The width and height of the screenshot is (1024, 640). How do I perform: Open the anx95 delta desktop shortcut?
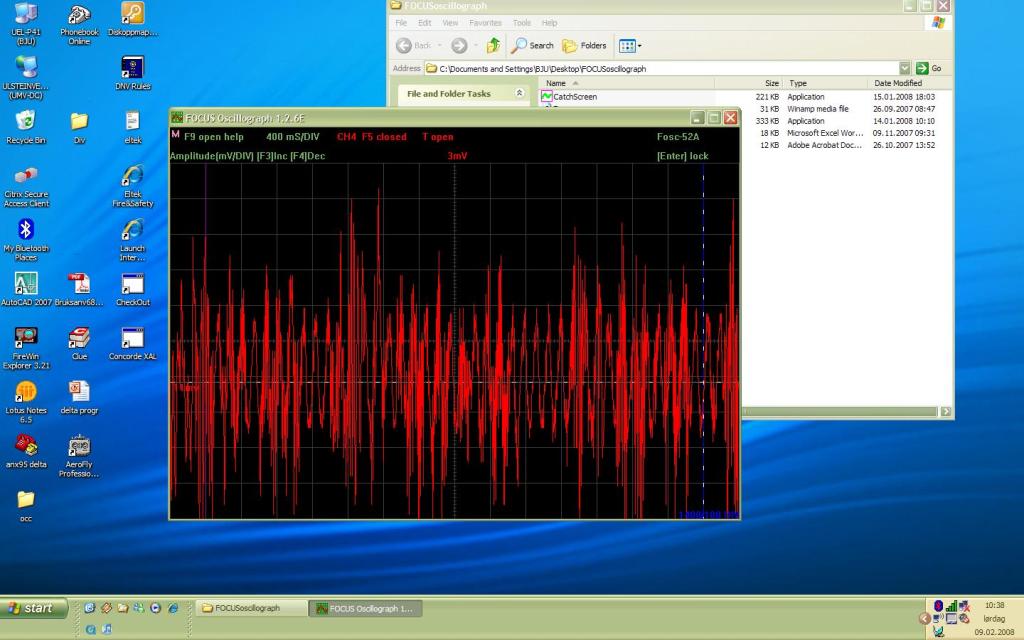pyautogui.click(x=26, y=451)
